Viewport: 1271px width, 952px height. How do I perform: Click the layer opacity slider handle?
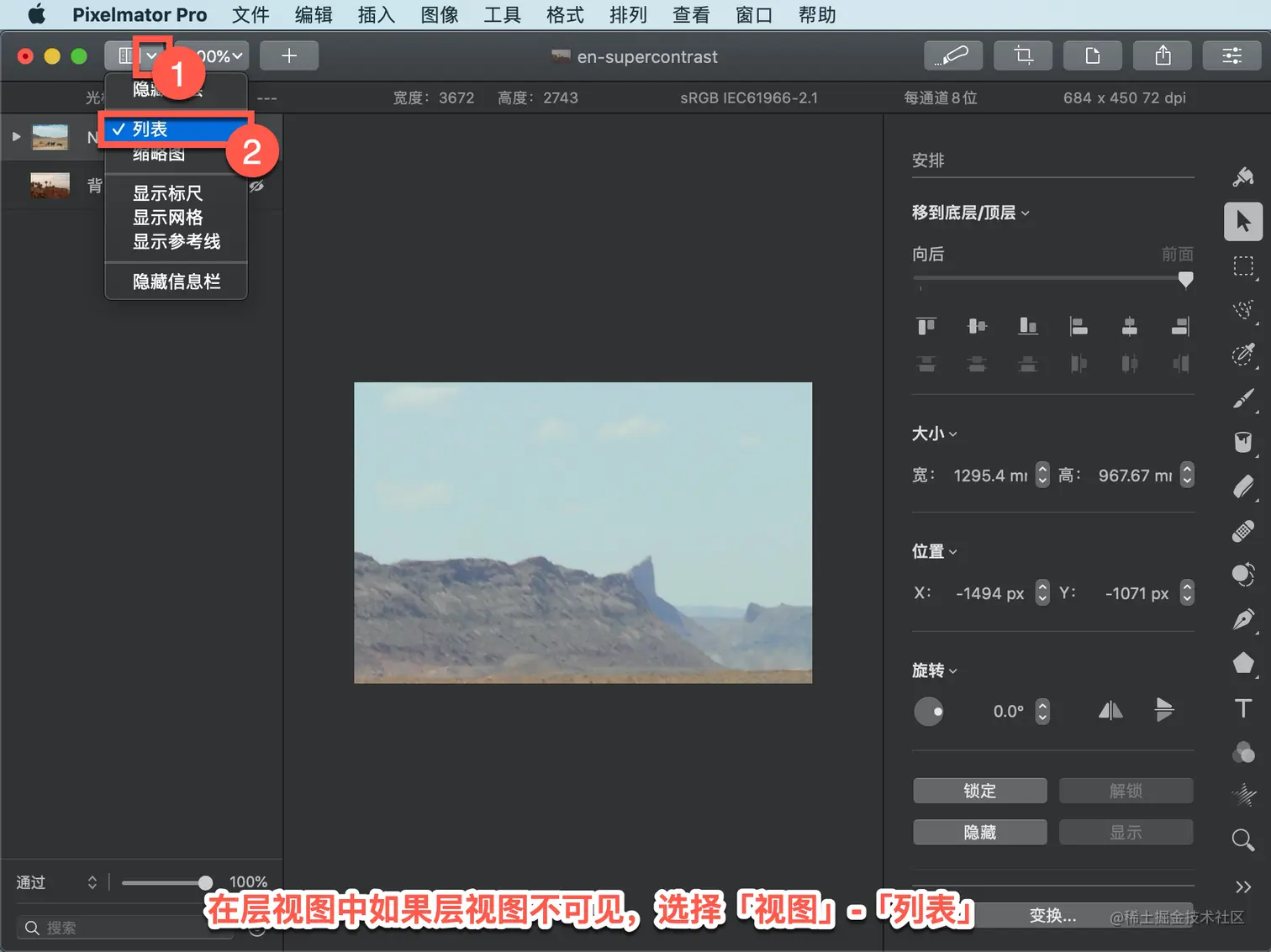pyautogui.click(x=205, y=882)
